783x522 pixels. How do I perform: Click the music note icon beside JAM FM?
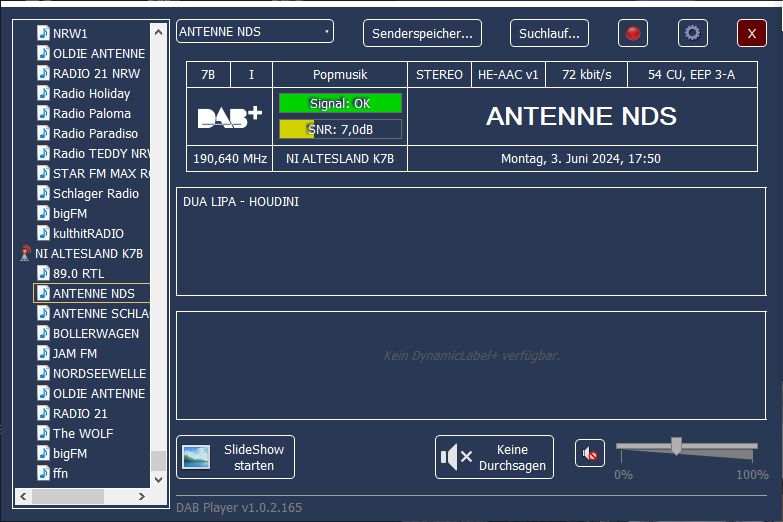(x=43, y=353)
